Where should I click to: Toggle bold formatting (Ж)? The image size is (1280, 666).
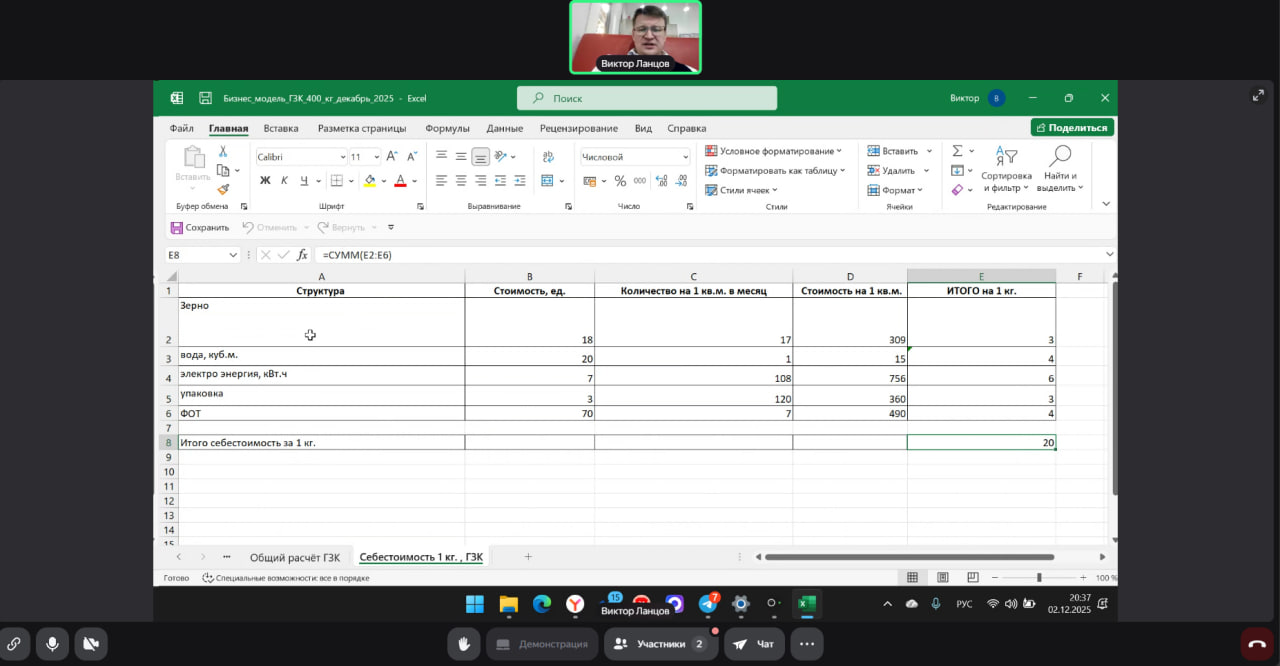pos(265,181)
